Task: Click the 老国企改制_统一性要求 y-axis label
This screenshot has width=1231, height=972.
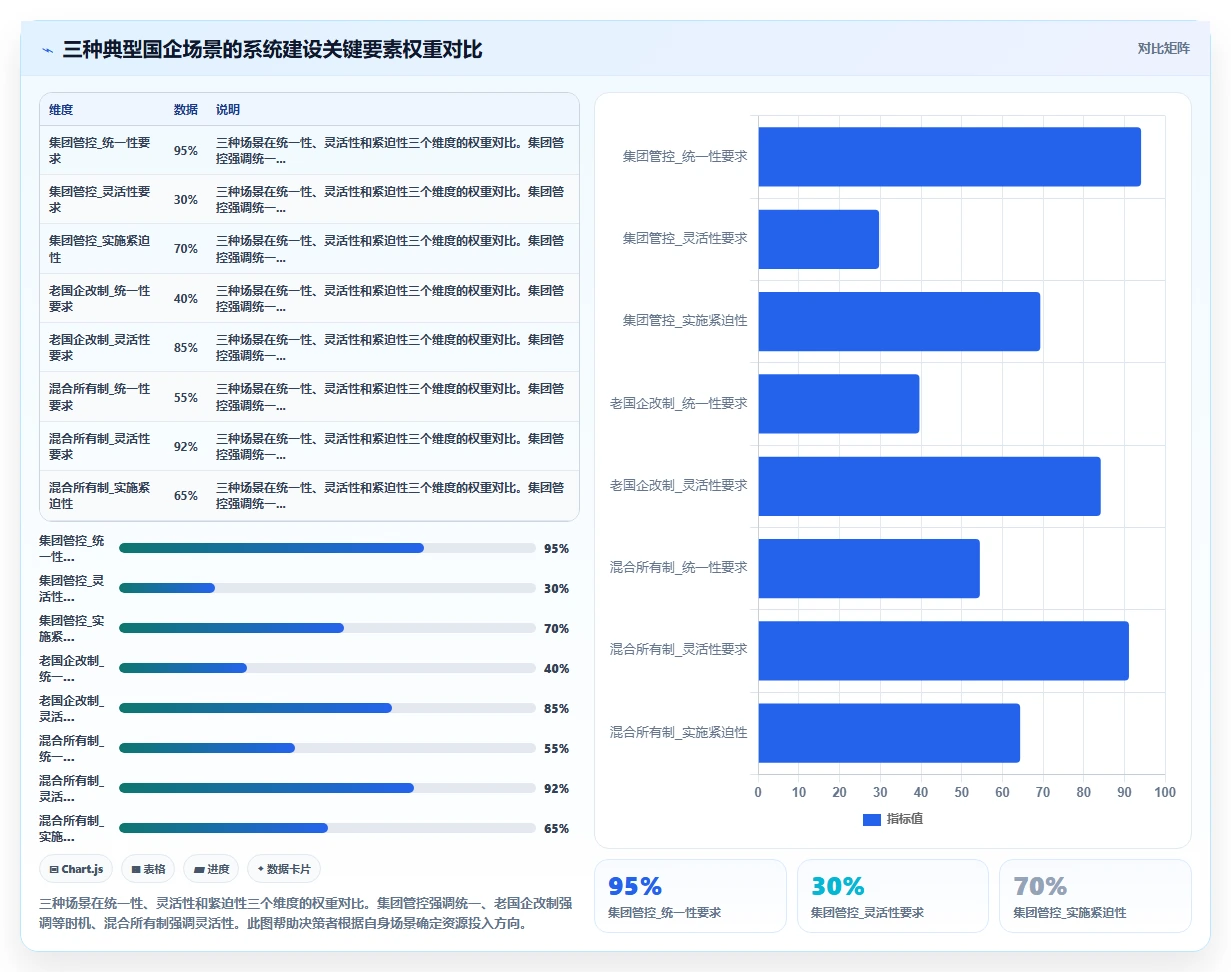Action: (679, 403)
